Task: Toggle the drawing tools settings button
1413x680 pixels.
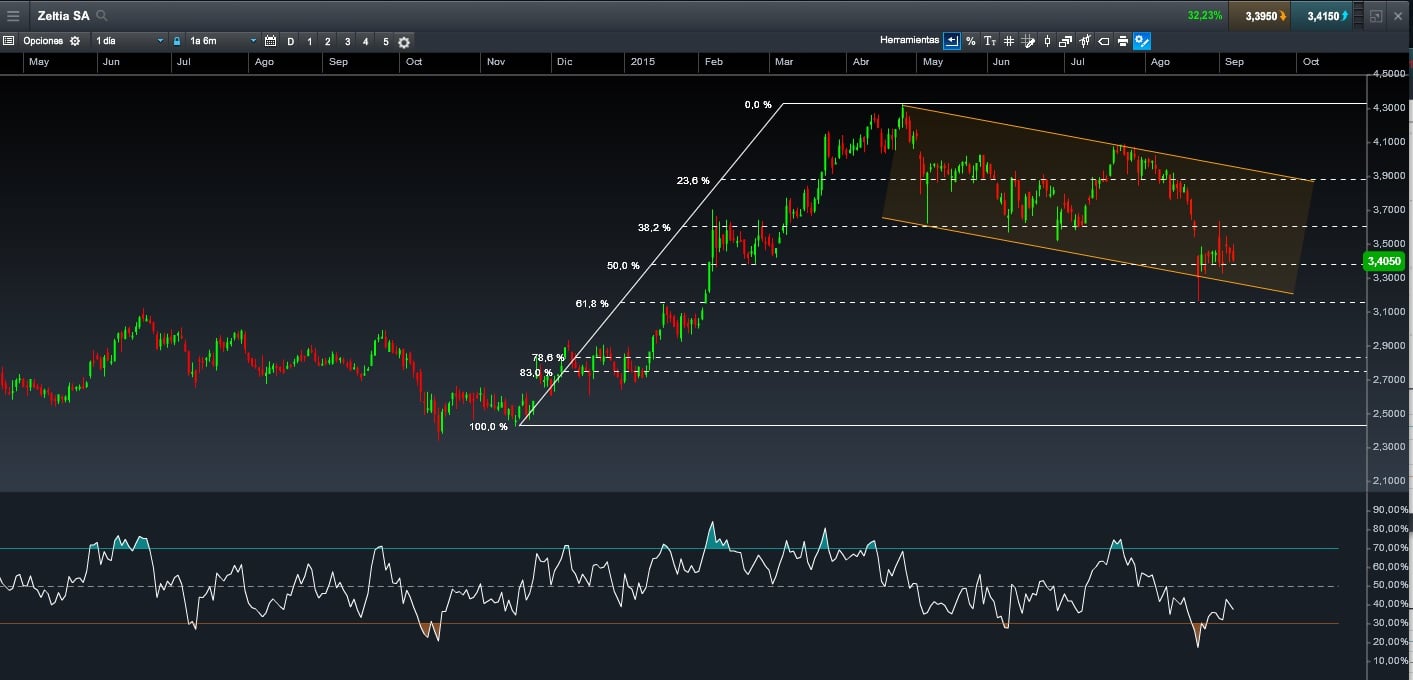Action: [1142, 41]
